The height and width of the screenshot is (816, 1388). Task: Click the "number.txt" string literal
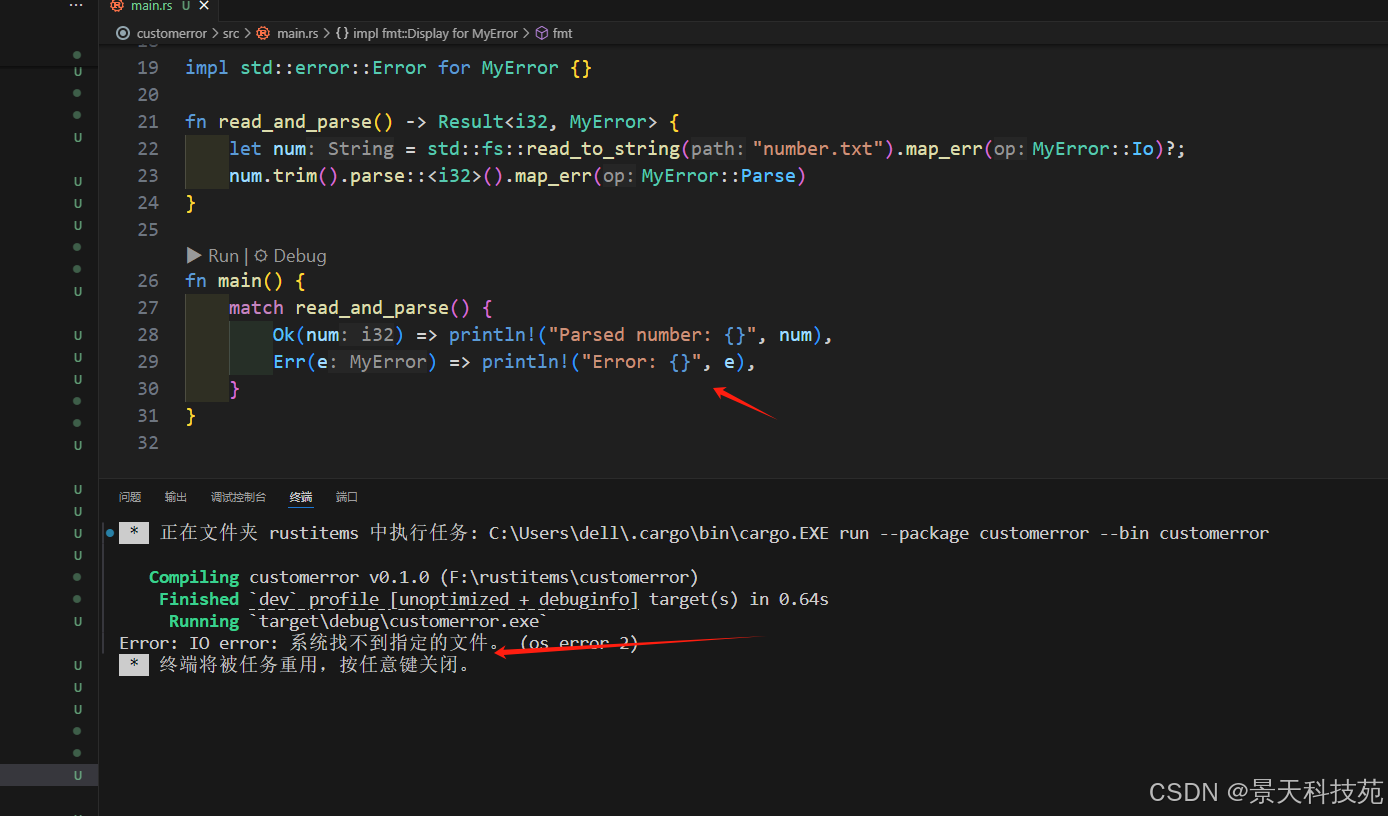click(x=819, y=149)
